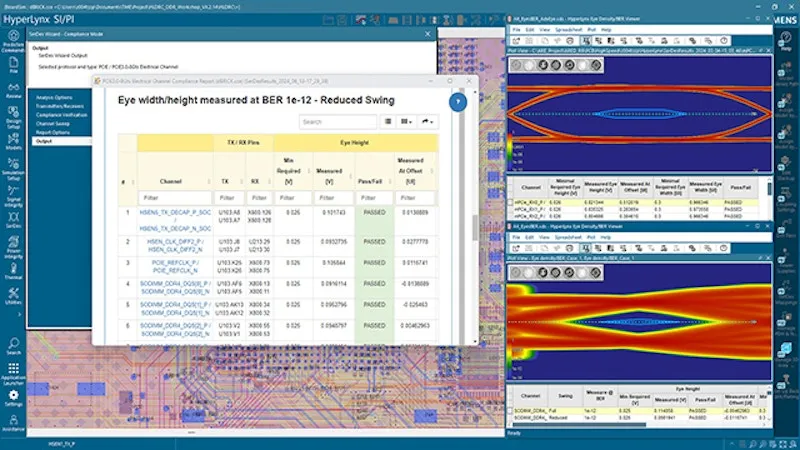Open Simulation Setup in the left sidebar

pyautogui.click(x=13, y=169)
